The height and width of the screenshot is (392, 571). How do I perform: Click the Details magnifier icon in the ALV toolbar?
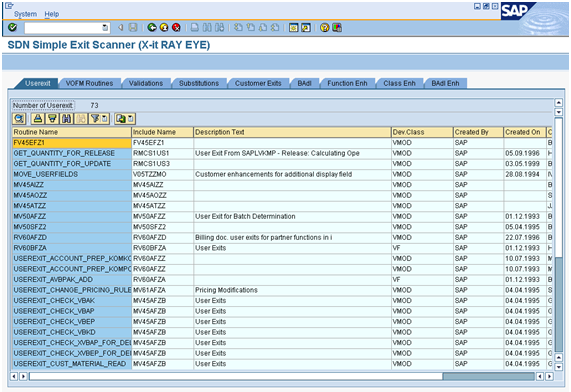click(x=19, y=118)
